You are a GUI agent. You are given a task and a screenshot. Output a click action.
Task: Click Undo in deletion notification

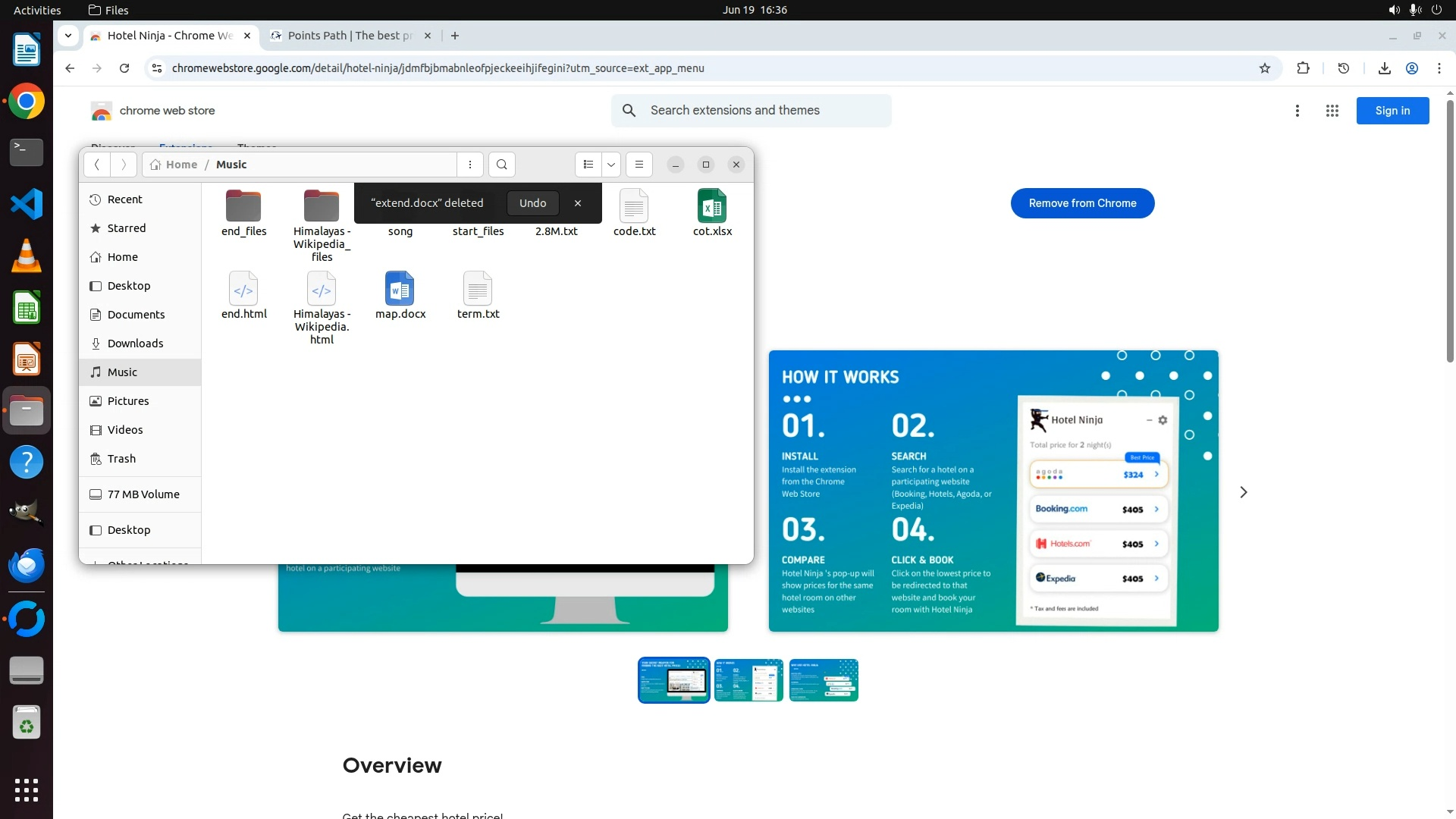[532, 203]
